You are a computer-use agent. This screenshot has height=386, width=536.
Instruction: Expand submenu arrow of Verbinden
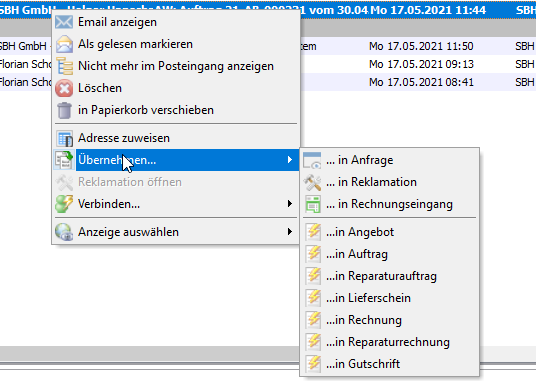click(290, 204)
